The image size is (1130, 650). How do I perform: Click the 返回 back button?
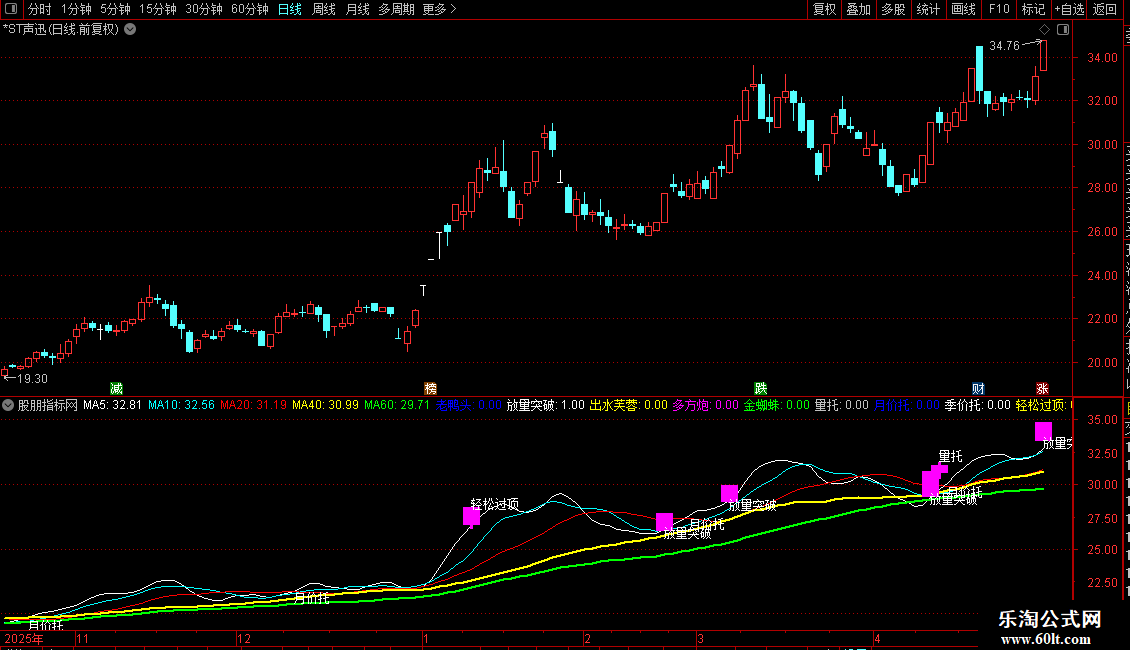click(x=1105, y=9)
